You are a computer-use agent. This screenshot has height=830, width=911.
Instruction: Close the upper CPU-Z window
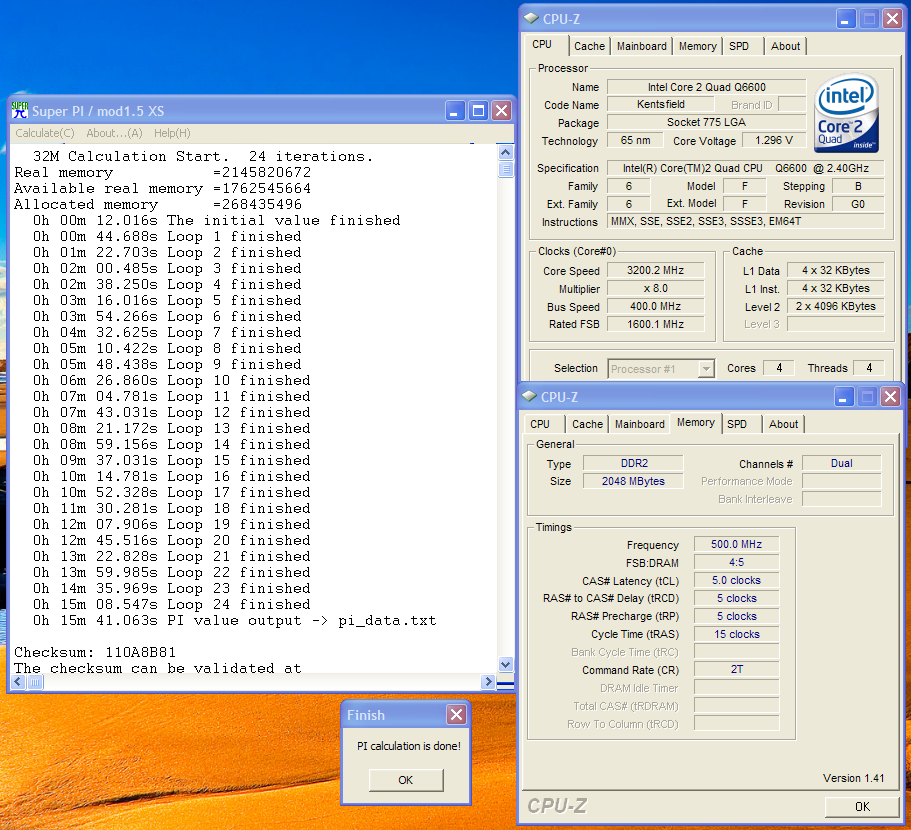892,19
